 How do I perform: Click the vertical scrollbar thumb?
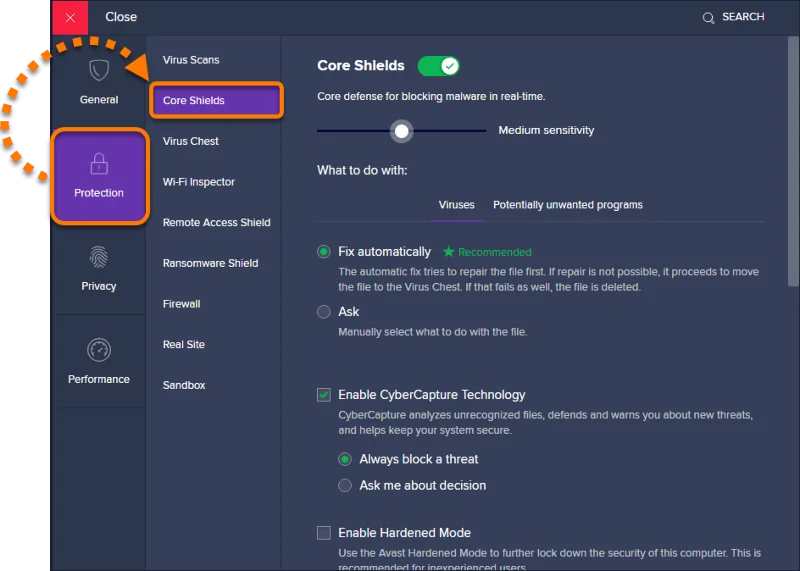(x=793, y=161)
